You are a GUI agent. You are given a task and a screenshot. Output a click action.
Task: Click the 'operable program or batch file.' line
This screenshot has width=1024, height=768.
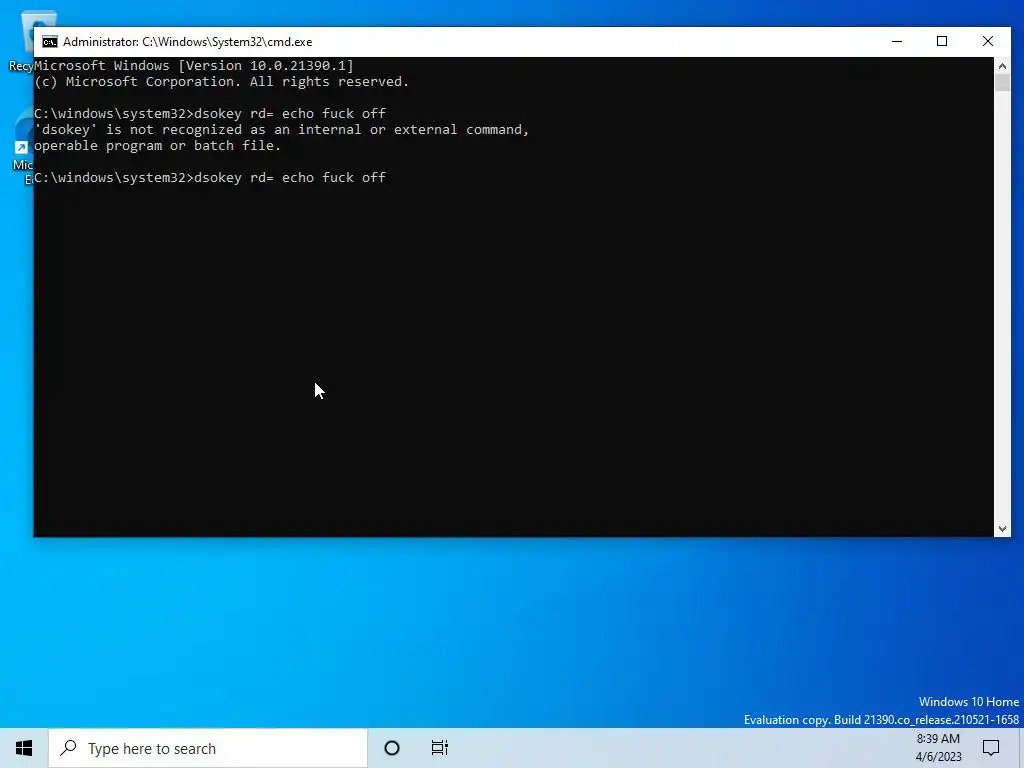157,146
